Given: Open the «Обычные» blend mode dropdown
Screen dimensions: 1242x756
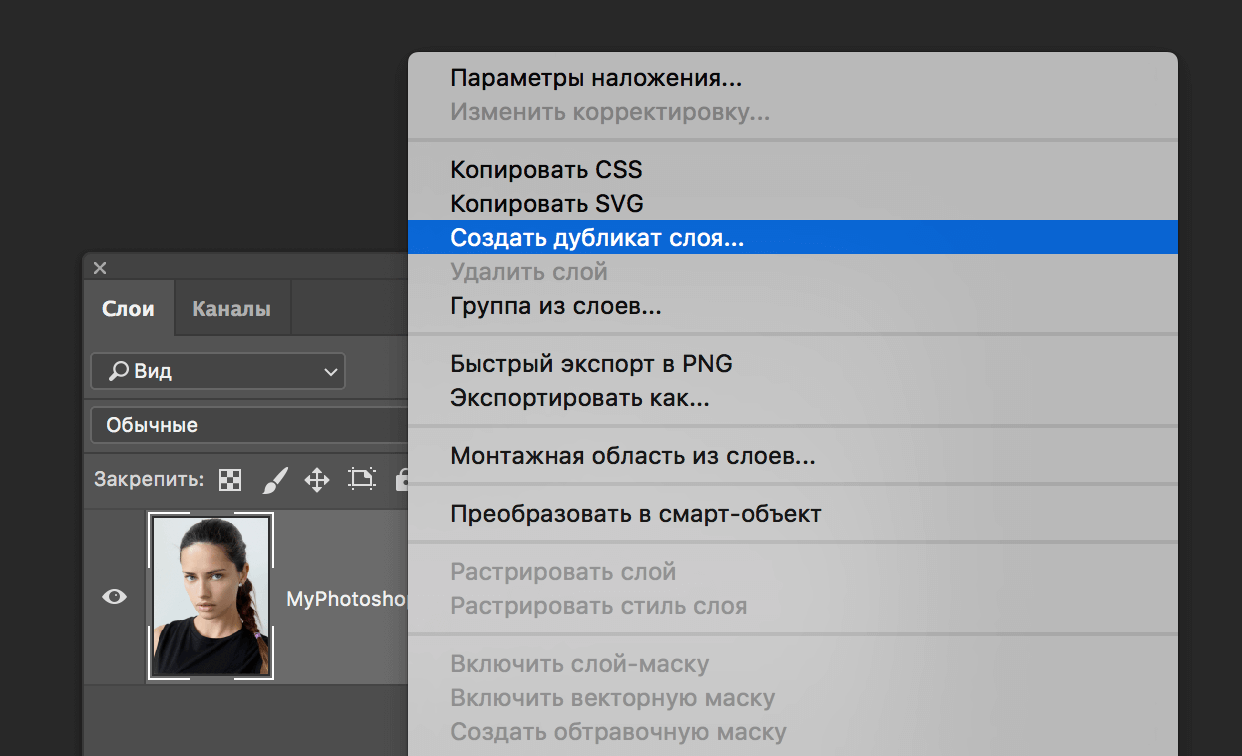Looking at the screenshot, I should 248,425.
